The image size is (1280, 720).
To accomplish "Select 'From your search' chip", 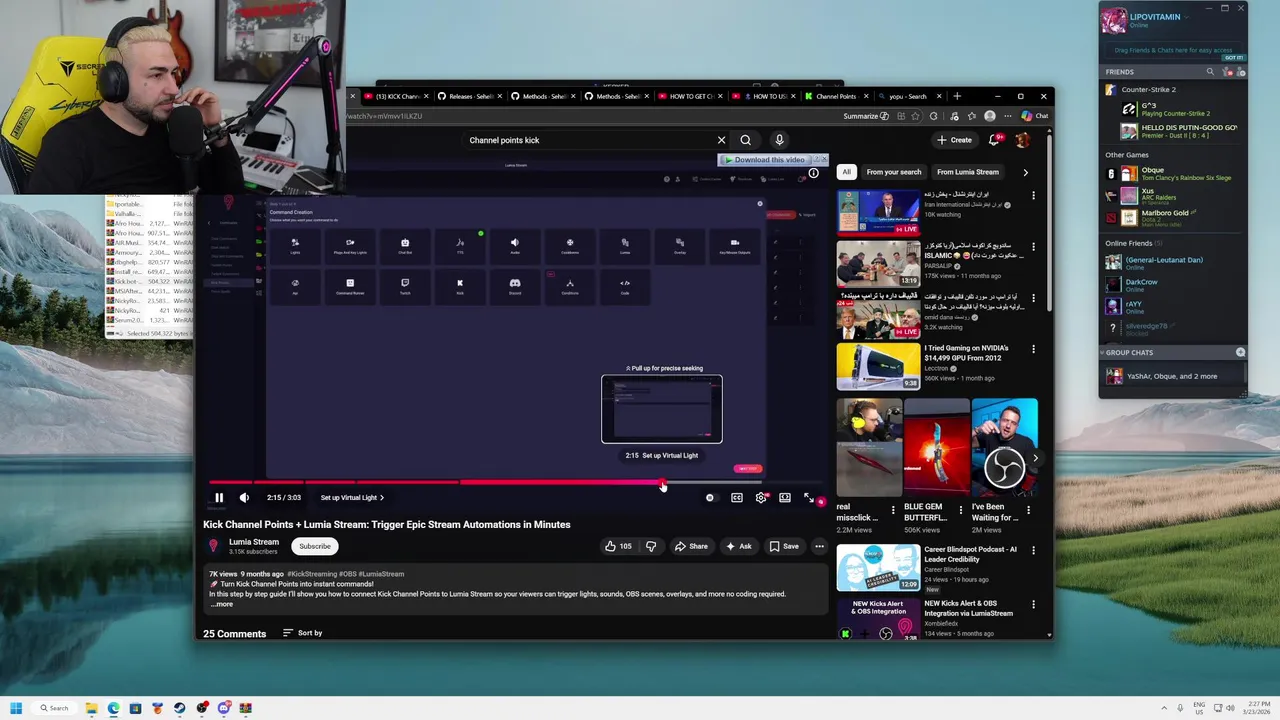I will coord(894,172).
